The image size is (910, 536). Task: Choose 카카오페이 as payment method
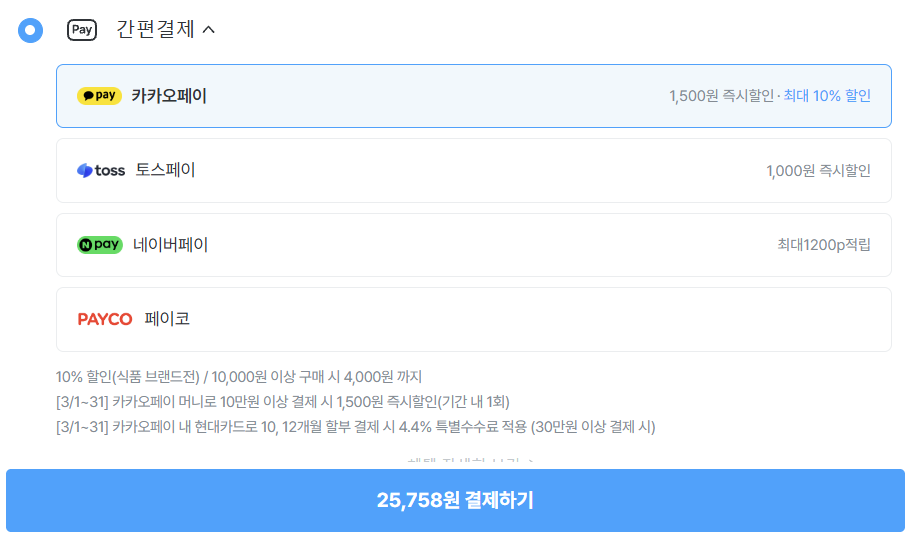pyautogui.click(x=169, y=96)
